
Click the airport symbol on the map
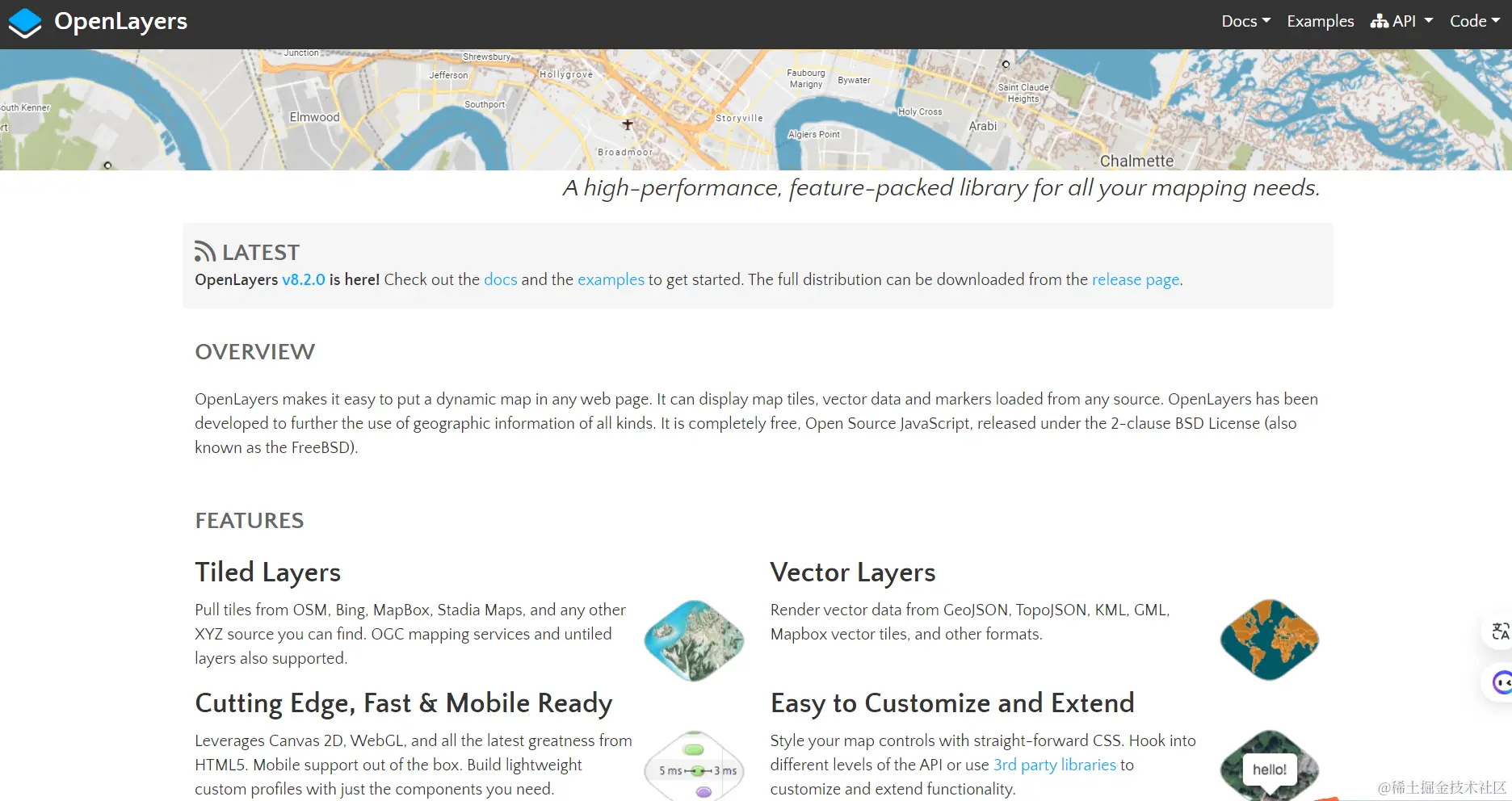pyautogui.click(x=628, y=124)
